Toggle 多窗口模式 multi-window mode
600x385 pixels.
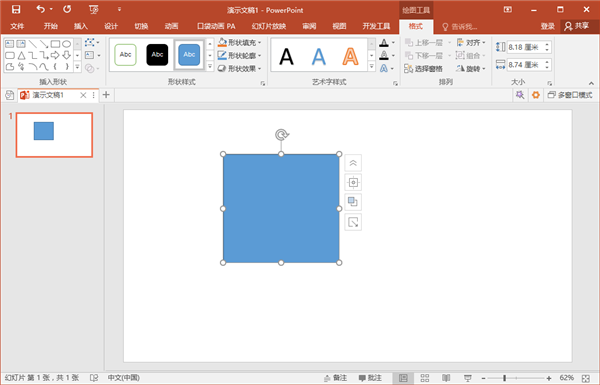[x=570, y=95]
